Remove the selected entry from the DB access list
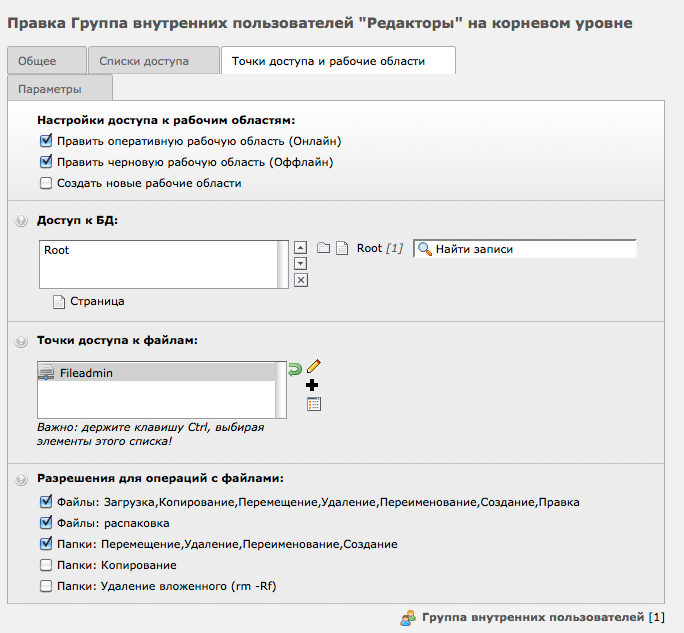 point(301,280)
